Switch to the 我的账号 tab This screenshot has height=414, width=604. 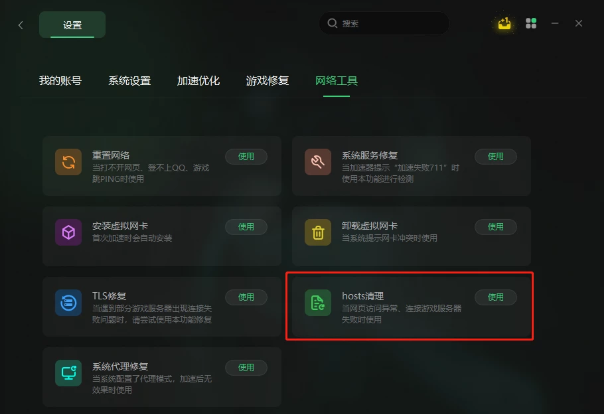(x=60, y=80)
